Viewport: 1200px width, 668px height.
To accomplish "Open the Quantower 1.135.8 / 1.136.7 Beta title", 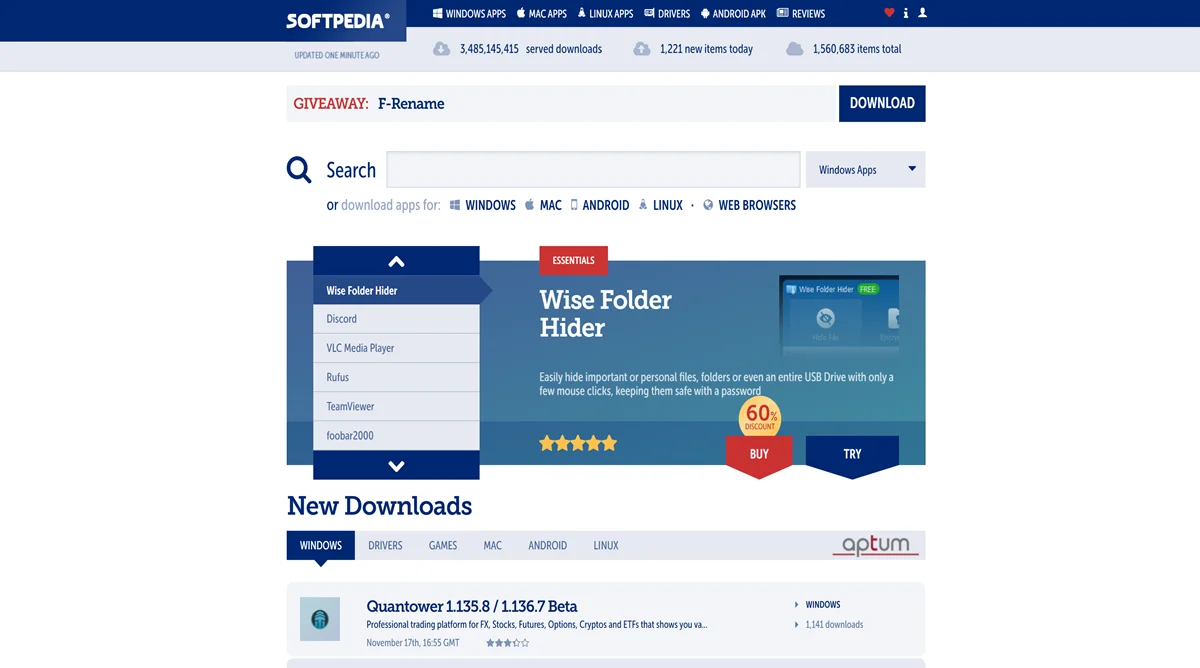I will 472,606.
